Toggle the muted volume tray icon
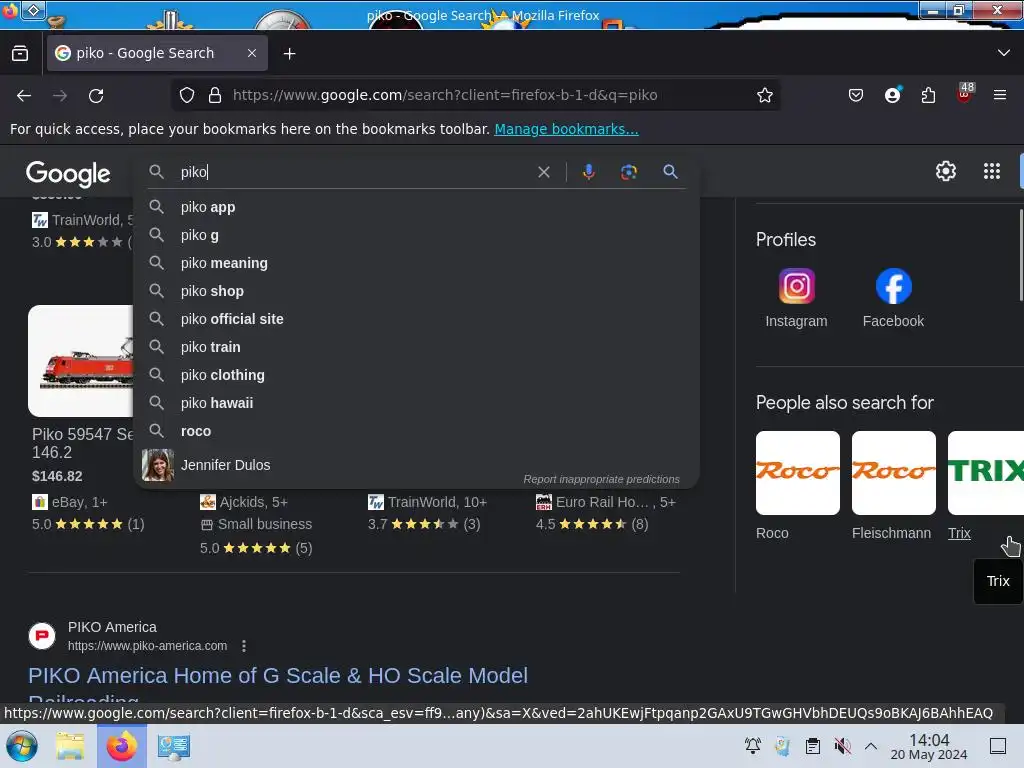This screenshot has height=768, width=1024. [x=842, y=746]
